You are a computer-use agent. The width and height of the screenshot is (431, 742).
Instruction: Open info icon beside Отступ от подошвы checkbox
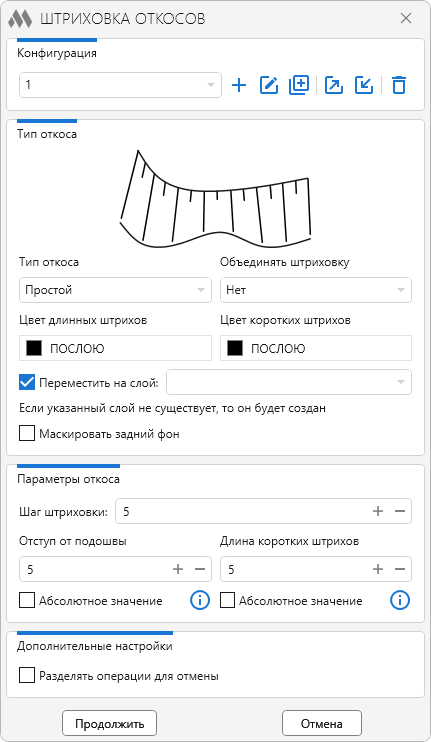coord(200,601)
